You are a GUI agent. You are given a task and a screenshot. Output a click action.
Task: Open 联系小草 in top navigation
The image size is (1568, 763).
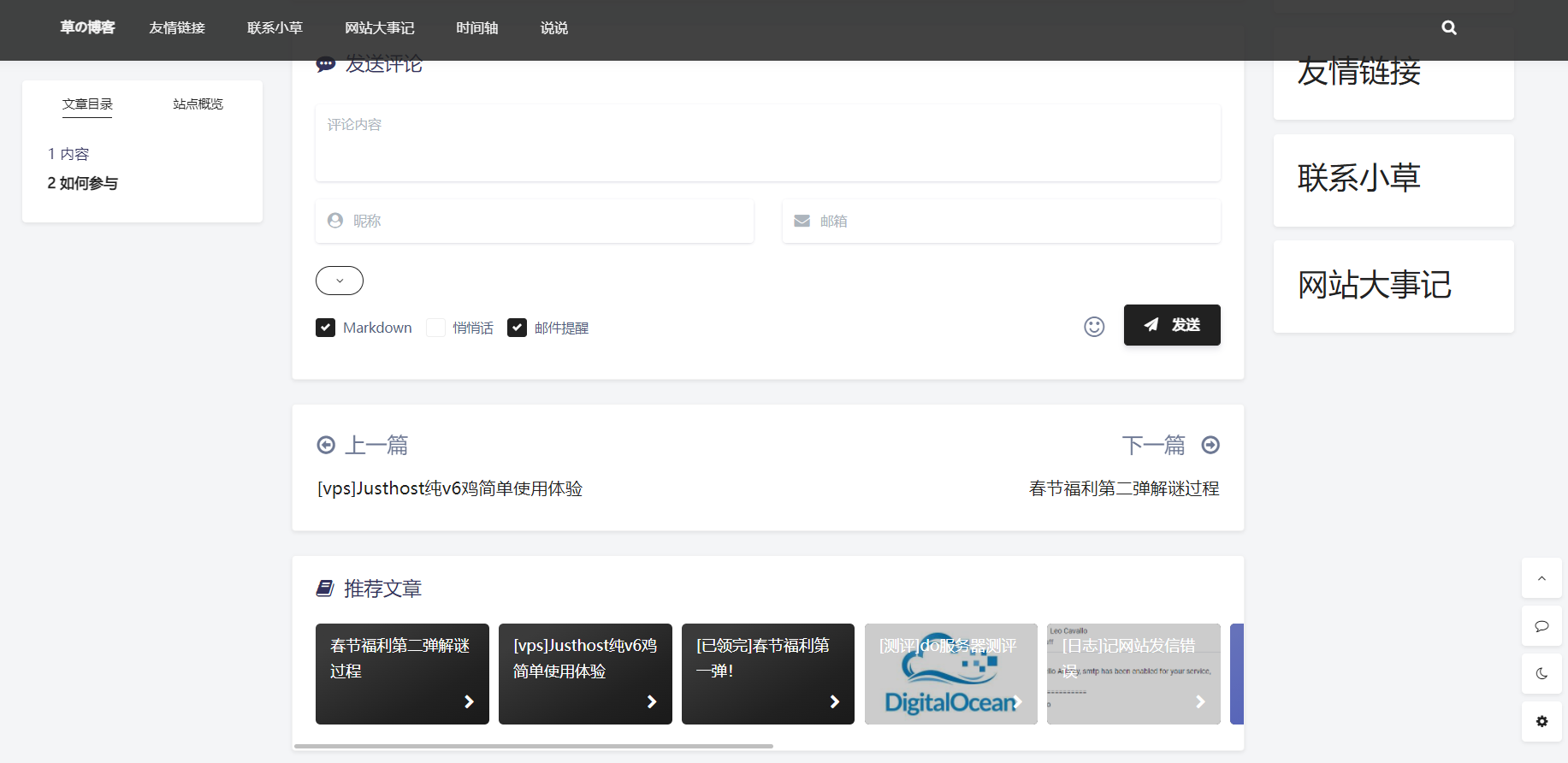coord(275,27)
